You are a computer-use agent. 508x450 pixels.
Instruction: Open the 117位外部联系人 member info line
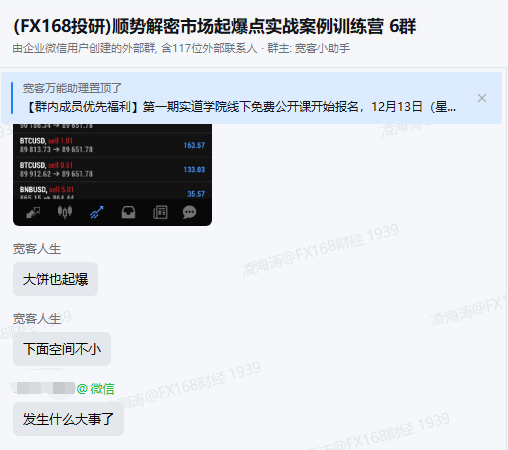point(181,48)
